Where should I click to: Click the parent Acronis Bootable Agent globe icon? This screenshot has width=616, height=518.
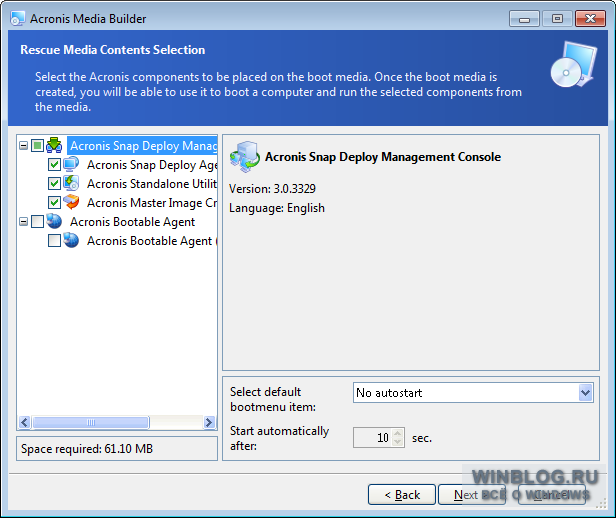[x=54, y=221]
